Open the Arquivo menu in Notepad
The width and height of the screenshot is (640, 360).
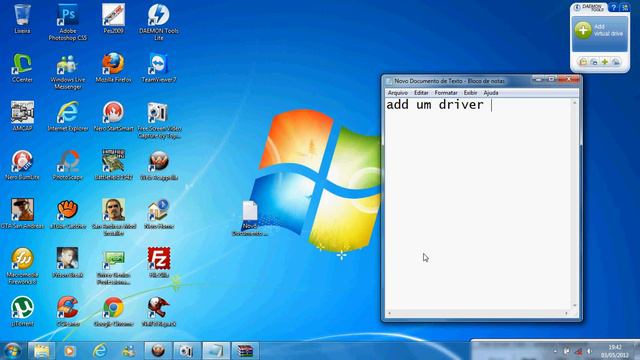(x=397, y=93)
